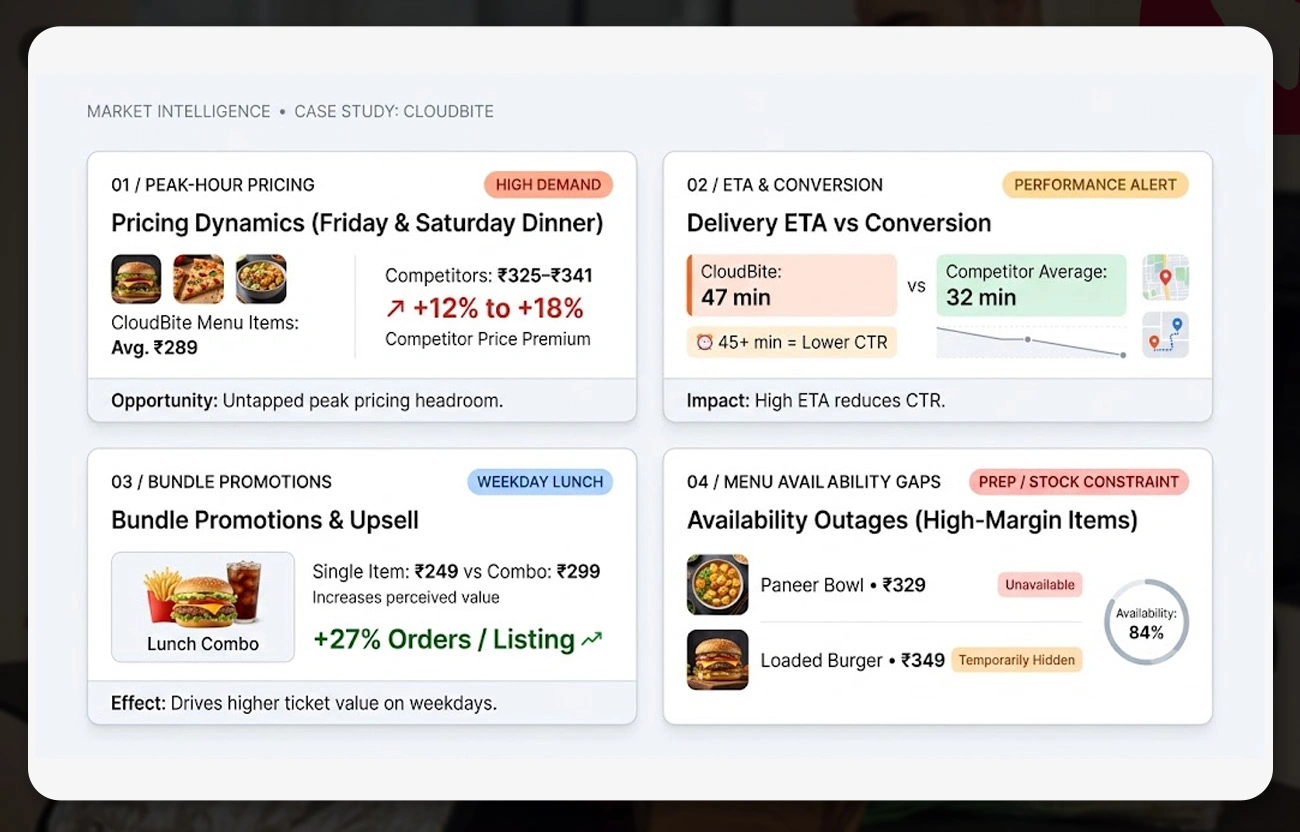Click the pizza menu item icon
The height and width of the screenshot is (832, 1300).
[x=198, y=279]
